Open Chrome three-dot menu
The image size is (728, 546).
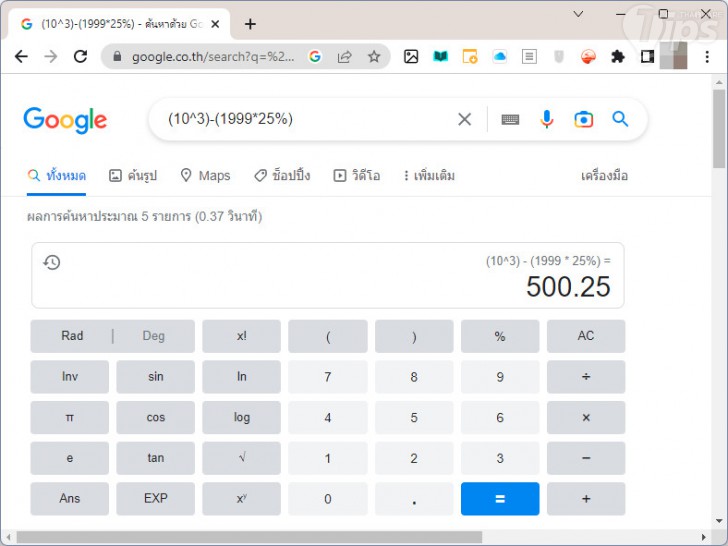point(707,57)
